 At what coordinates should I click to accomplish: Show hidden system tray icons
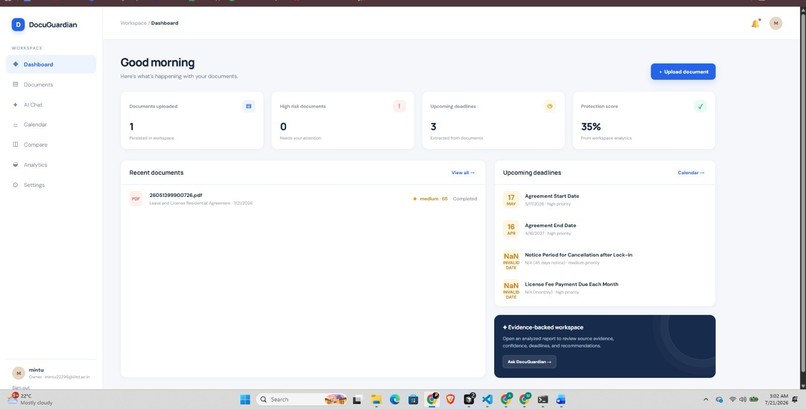click(706, 399)
